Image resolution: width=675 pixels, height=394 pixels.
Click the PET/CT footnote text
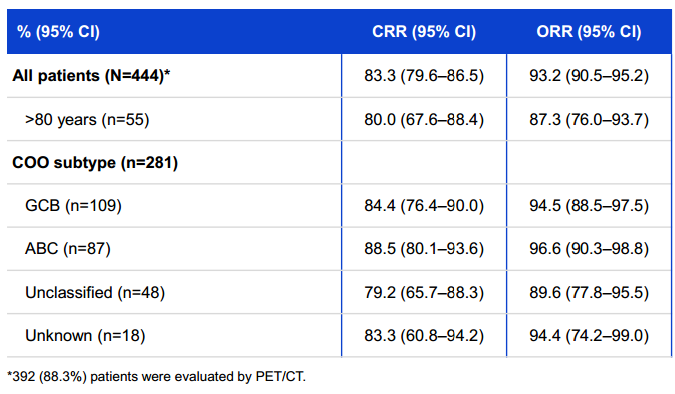(156, 377)
